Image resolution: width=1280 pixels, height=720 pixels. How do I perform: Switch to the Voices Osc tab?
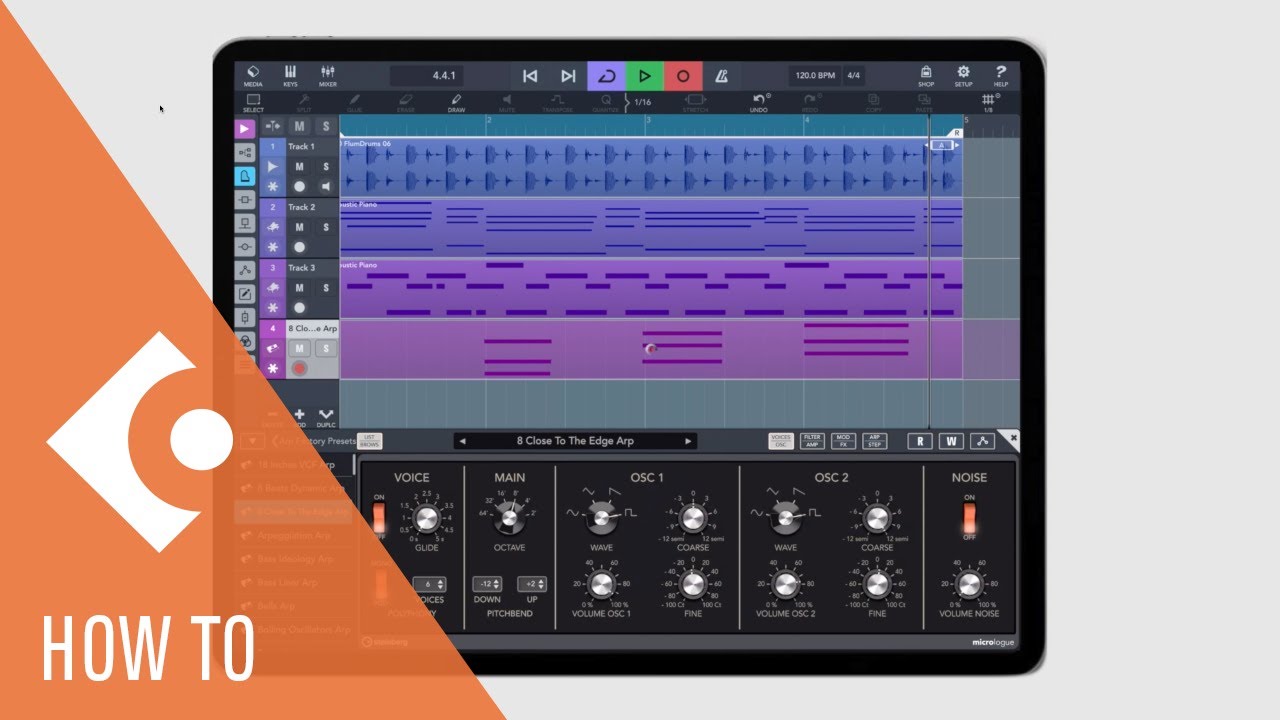(x=781, y=441)
